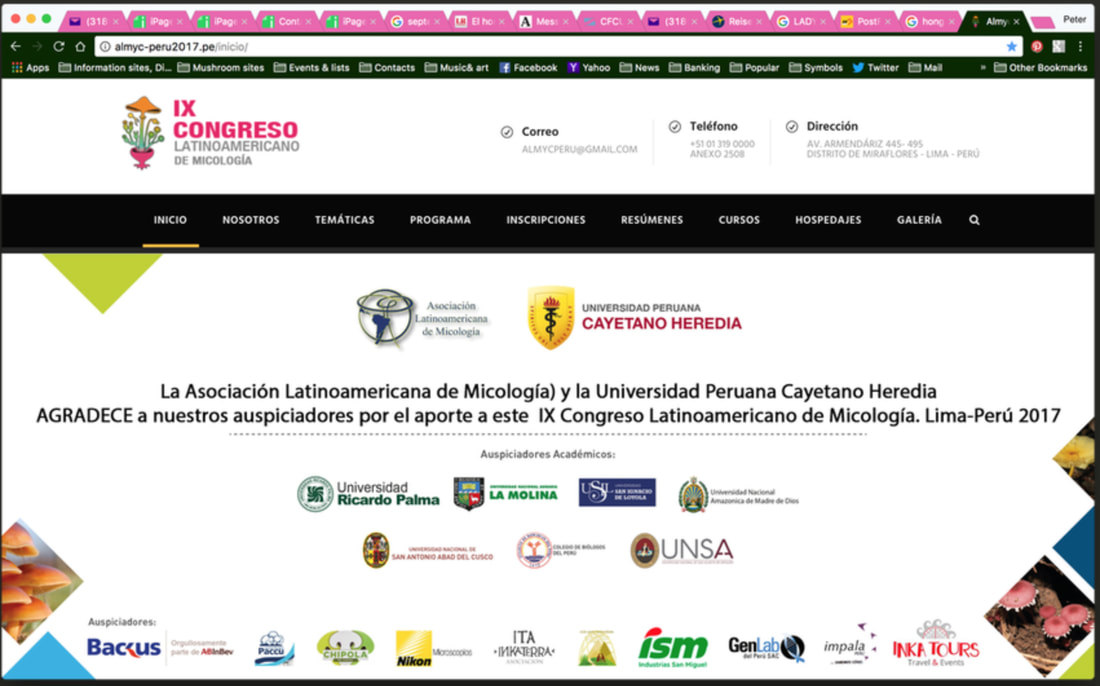1100x686 pixels.
Task: Reload the current page
Action: coord(59,46)
